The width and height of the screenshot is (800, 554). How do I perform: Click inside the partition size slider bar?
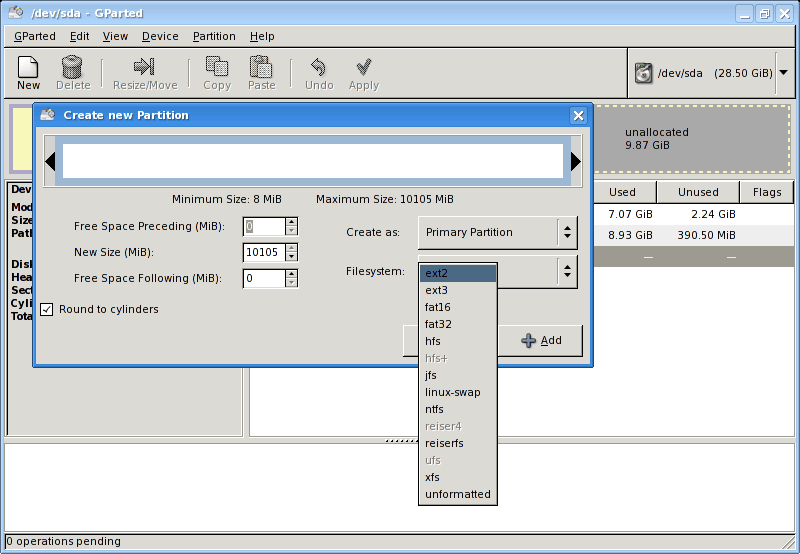click(x=312, y=161)
